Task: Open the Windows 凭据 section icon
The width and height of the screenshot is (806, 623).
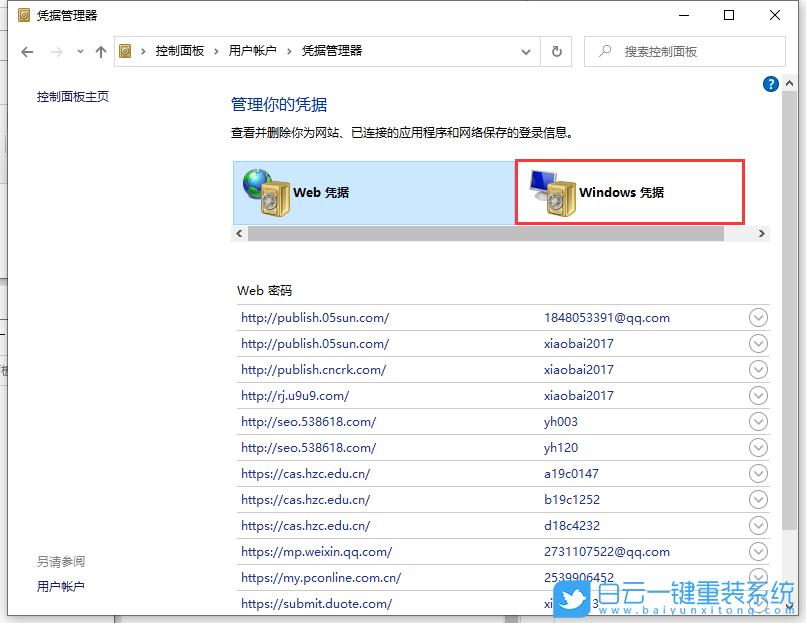Action: pyautogui.click(x=553, y=192)
